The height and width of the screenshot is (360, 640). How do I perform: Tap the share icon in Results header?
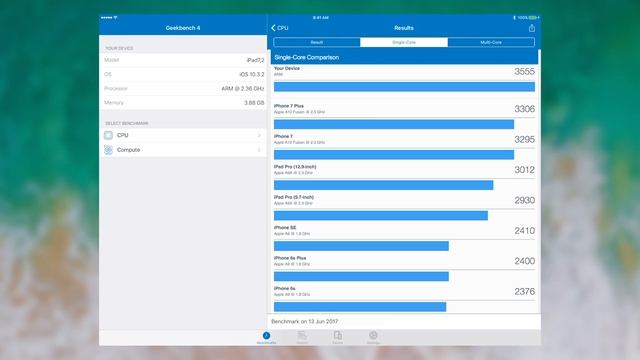click(531, 28)
